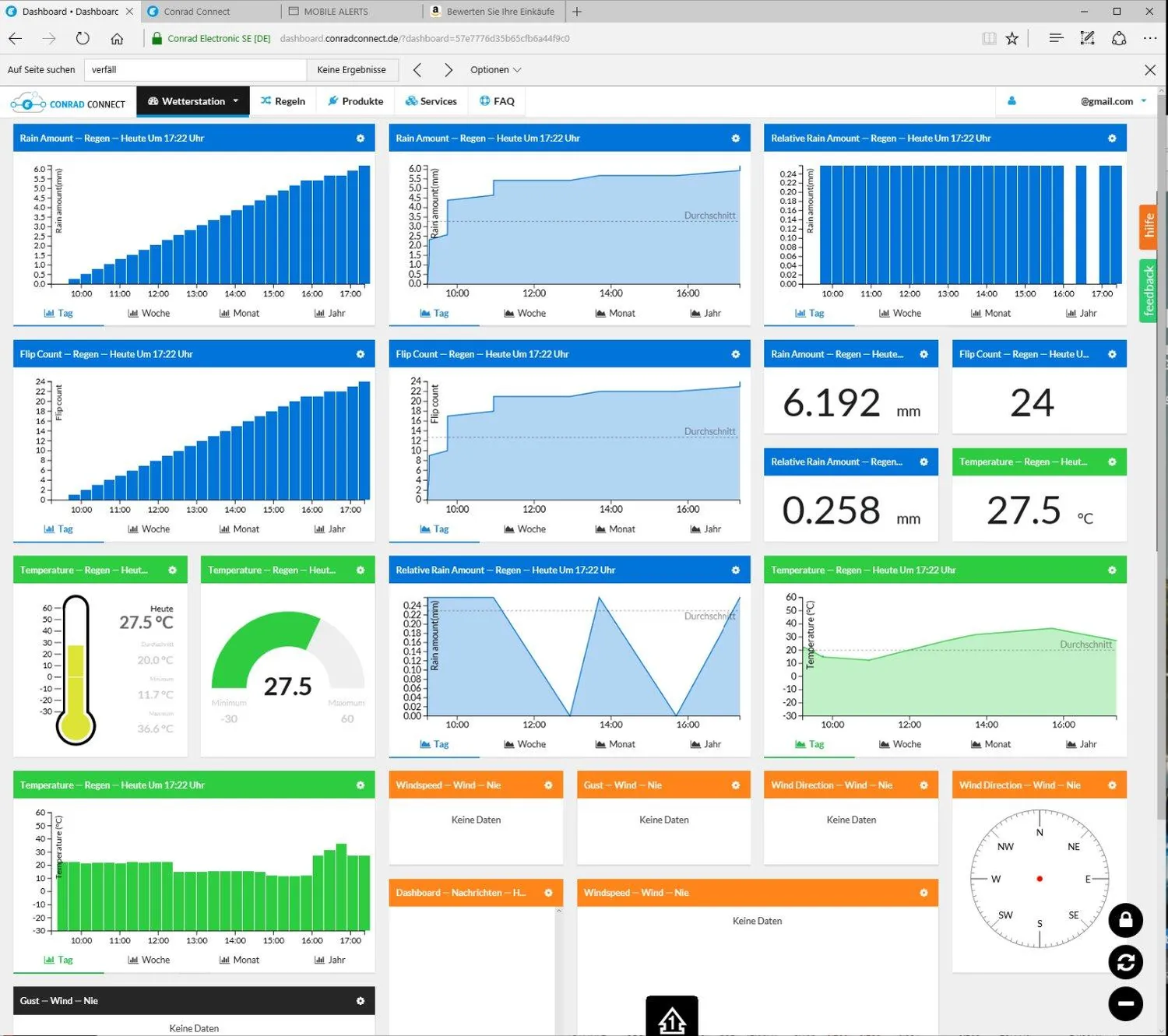Click the browser address bar
Image resolution: width=1168 pixels, height=1036 pixels.
(x=561, y=38)
